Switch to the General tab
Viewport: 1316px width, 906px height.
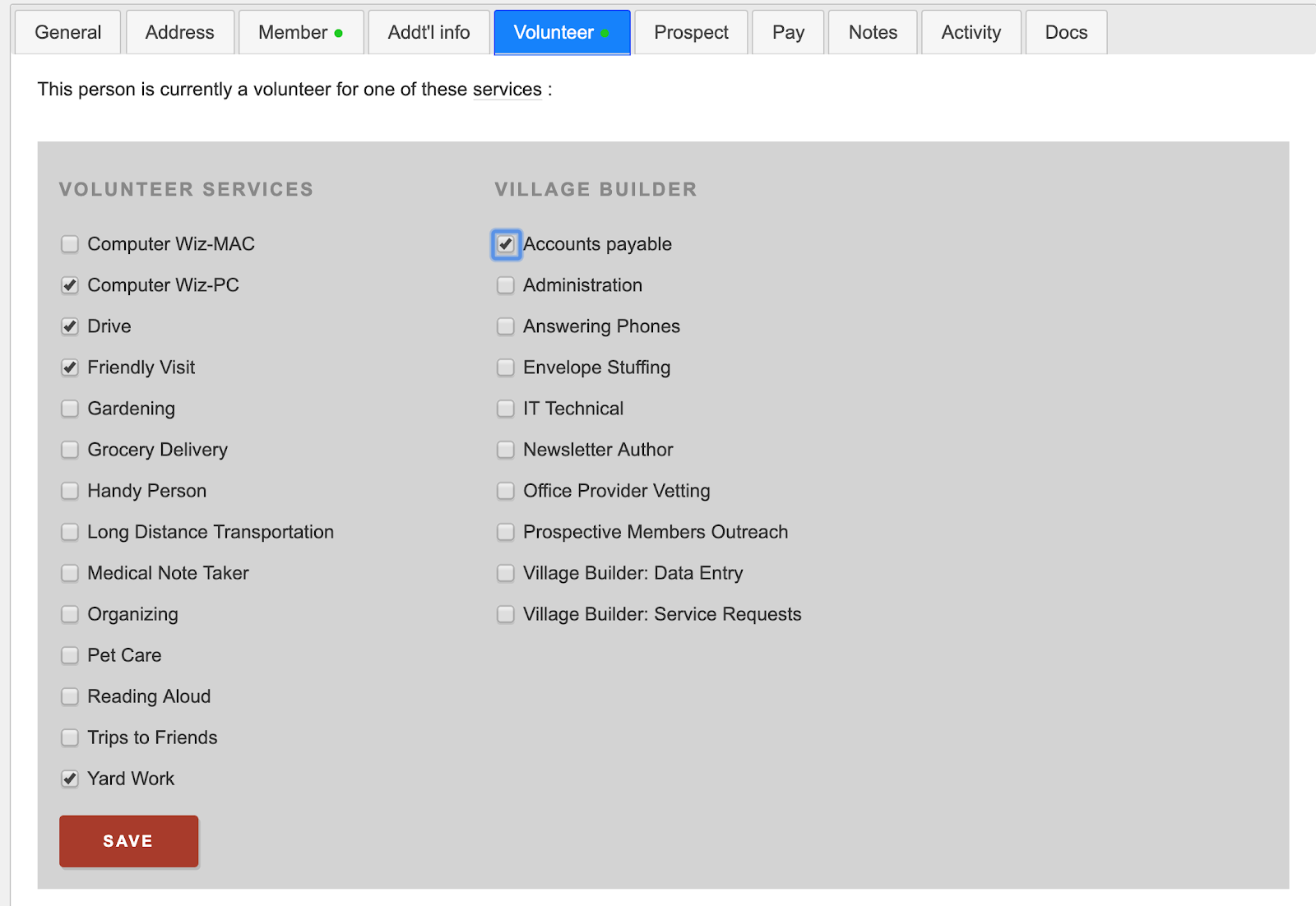(67, 32)
